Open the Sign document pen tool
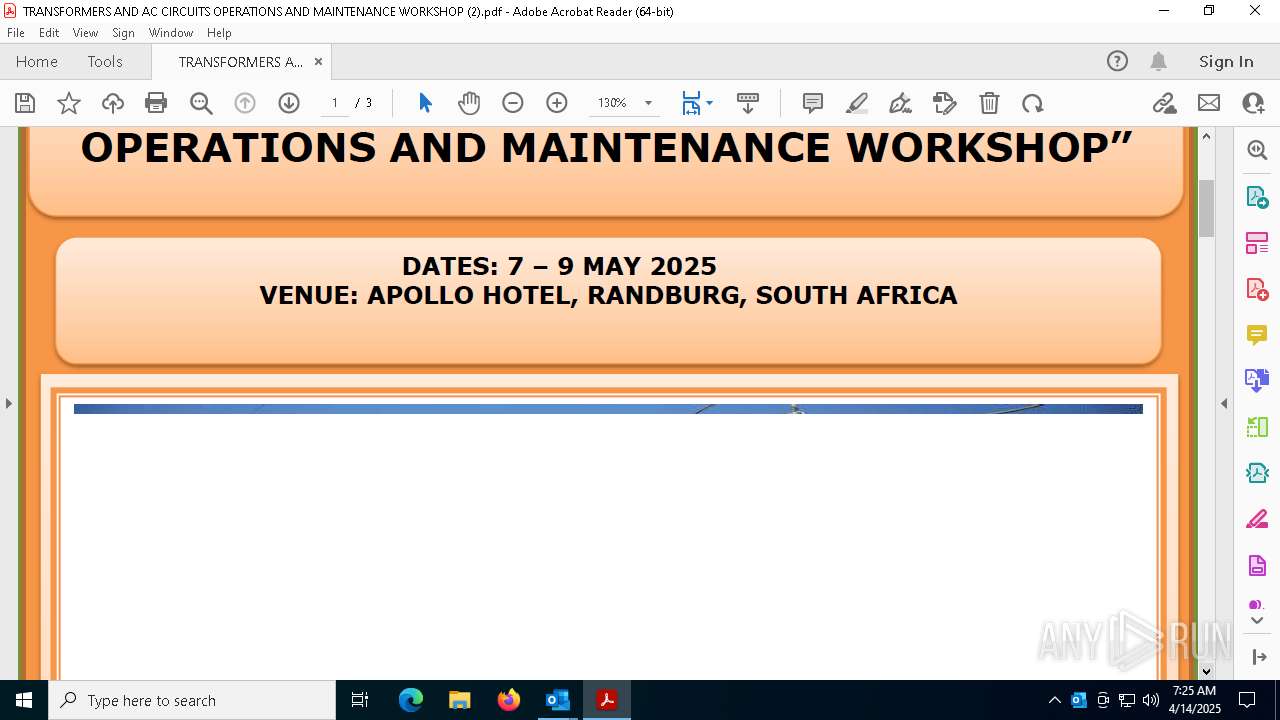Screen dimensions: 1280x720 901,103
